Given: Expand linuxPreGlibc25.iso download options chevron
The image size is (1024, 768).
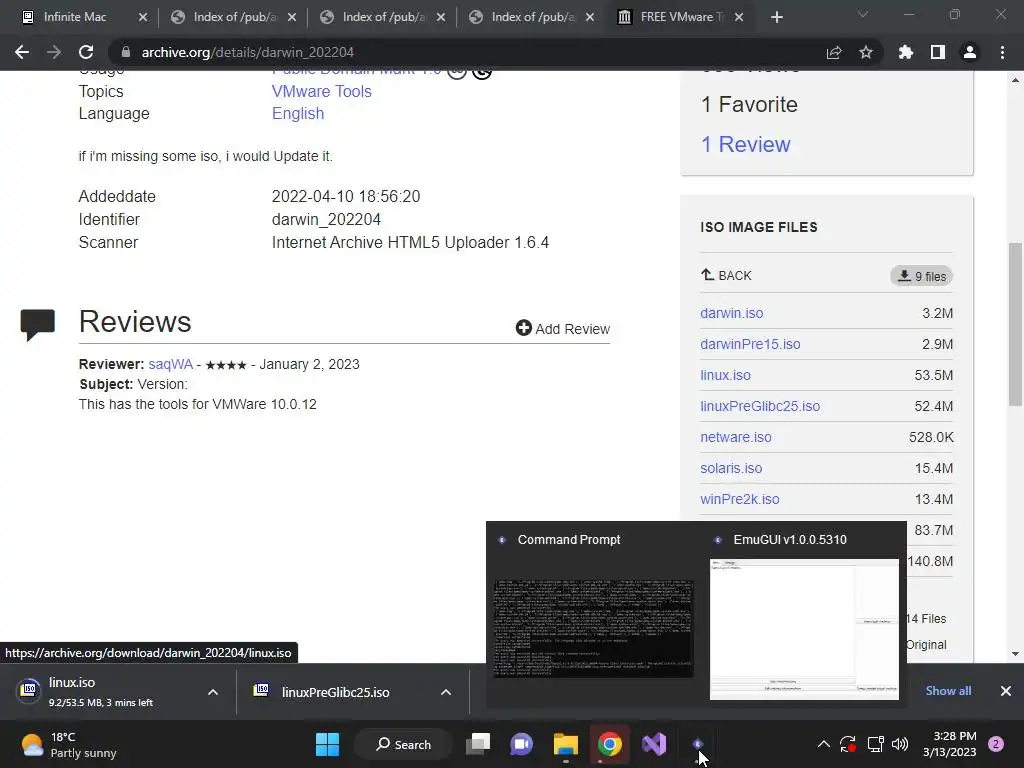Looking at the screenshot, I should (446, 692).
